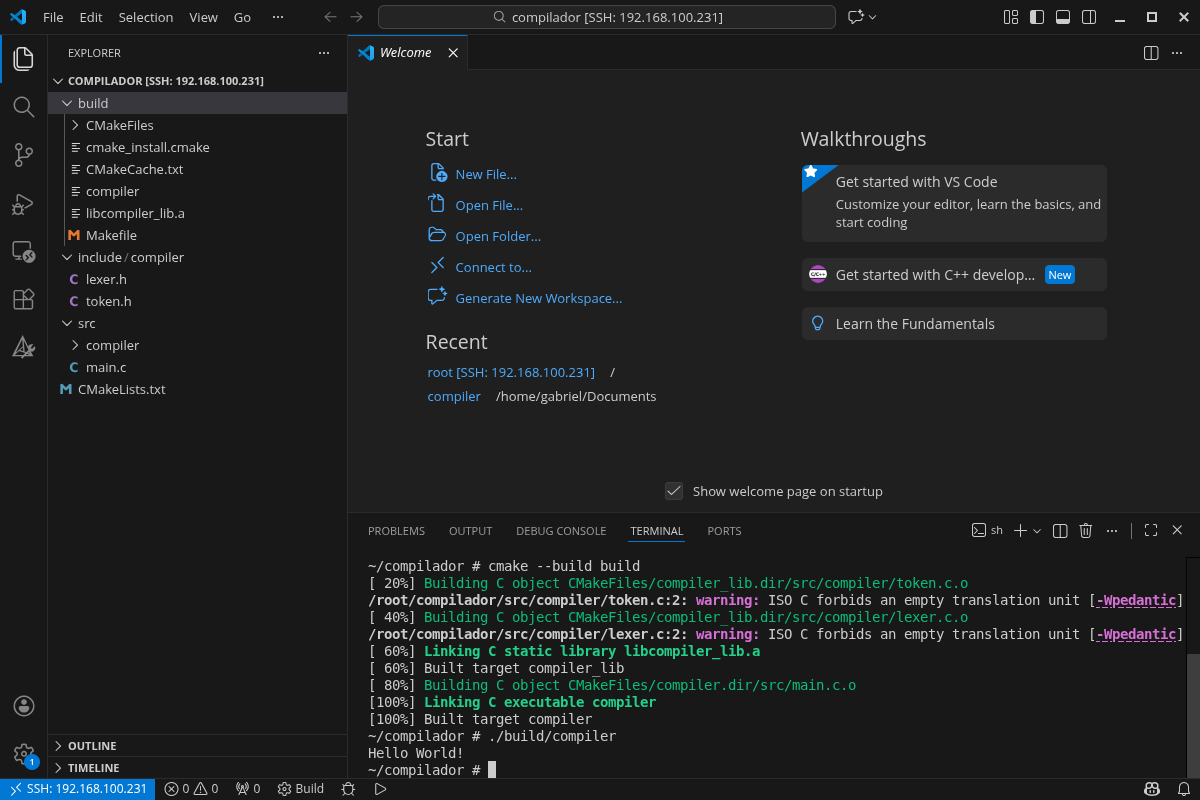Screen dimensions: 1200x800
Task: Click the terminal scrollbar thumb
Action: coord(1192,716)
